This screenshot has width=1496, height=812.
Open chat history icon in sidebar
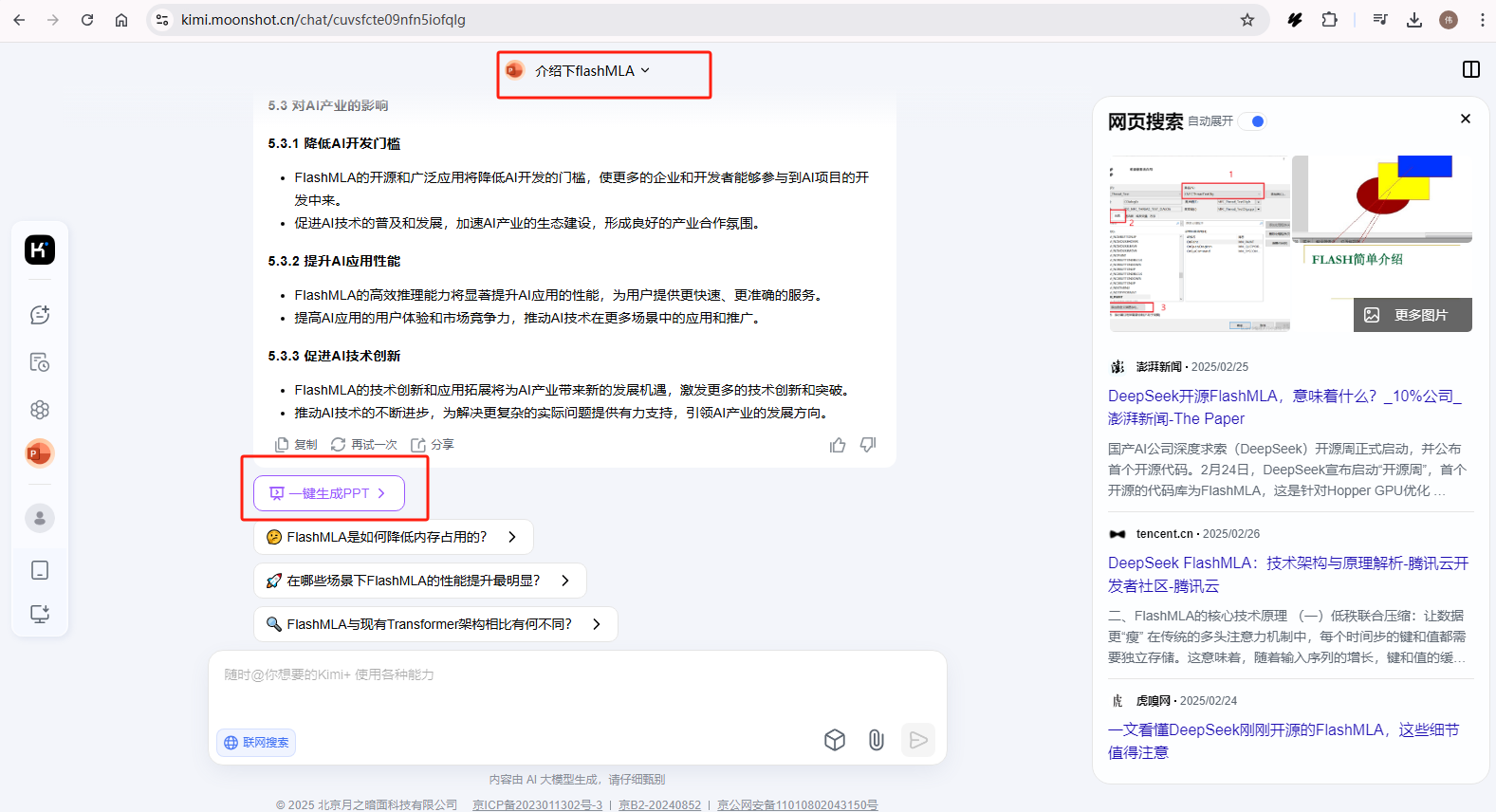(x=40, y=362)
